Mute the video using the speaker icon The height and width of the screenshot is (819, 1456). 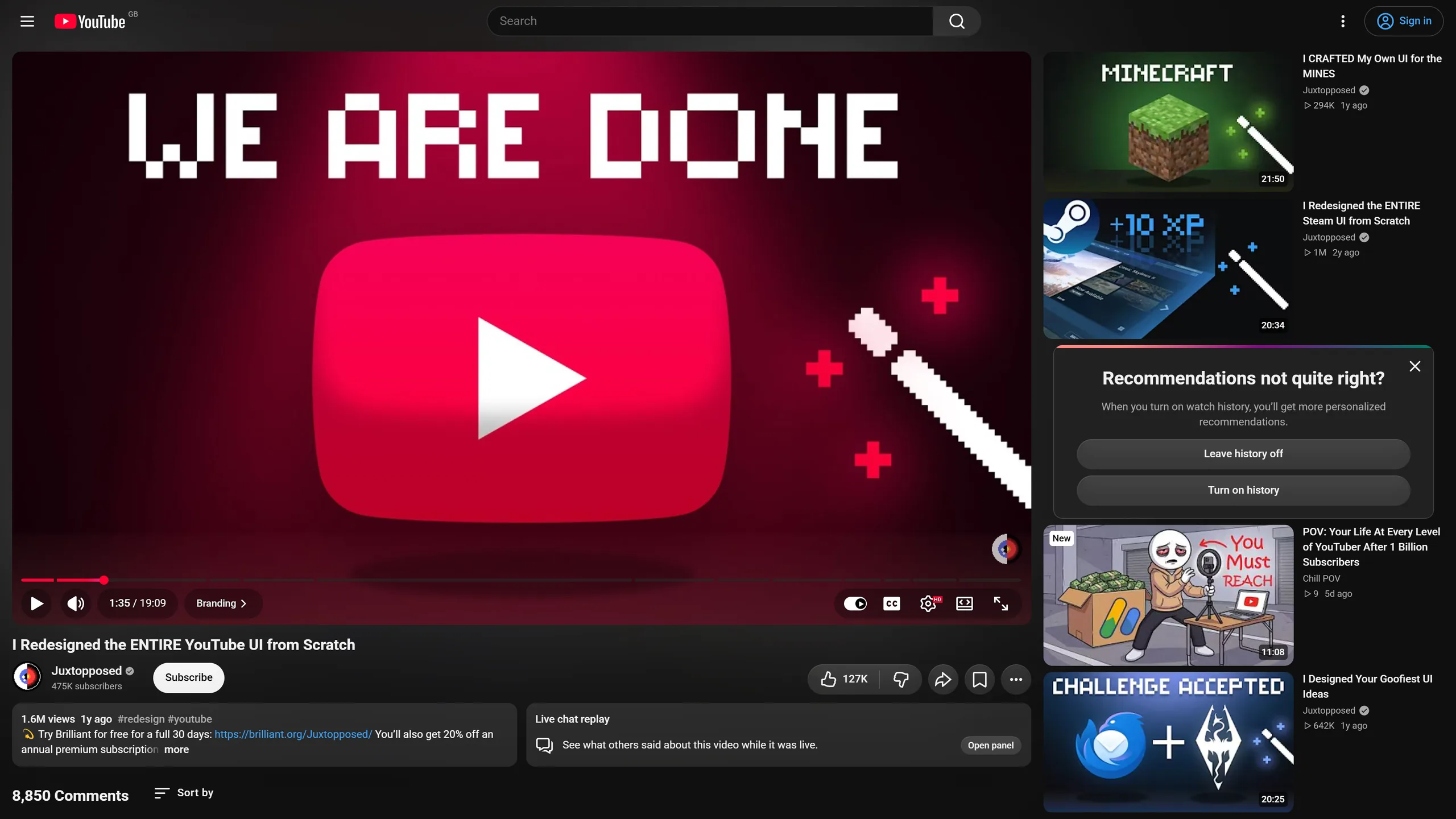[x=76, y=603]
